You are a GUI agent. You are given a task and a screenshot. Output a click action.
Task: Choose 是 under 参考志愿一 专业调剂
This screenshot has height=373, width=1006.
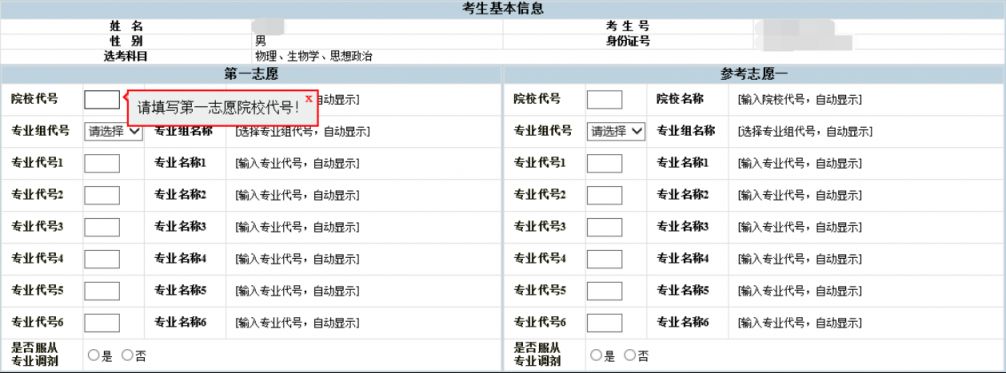596,354
